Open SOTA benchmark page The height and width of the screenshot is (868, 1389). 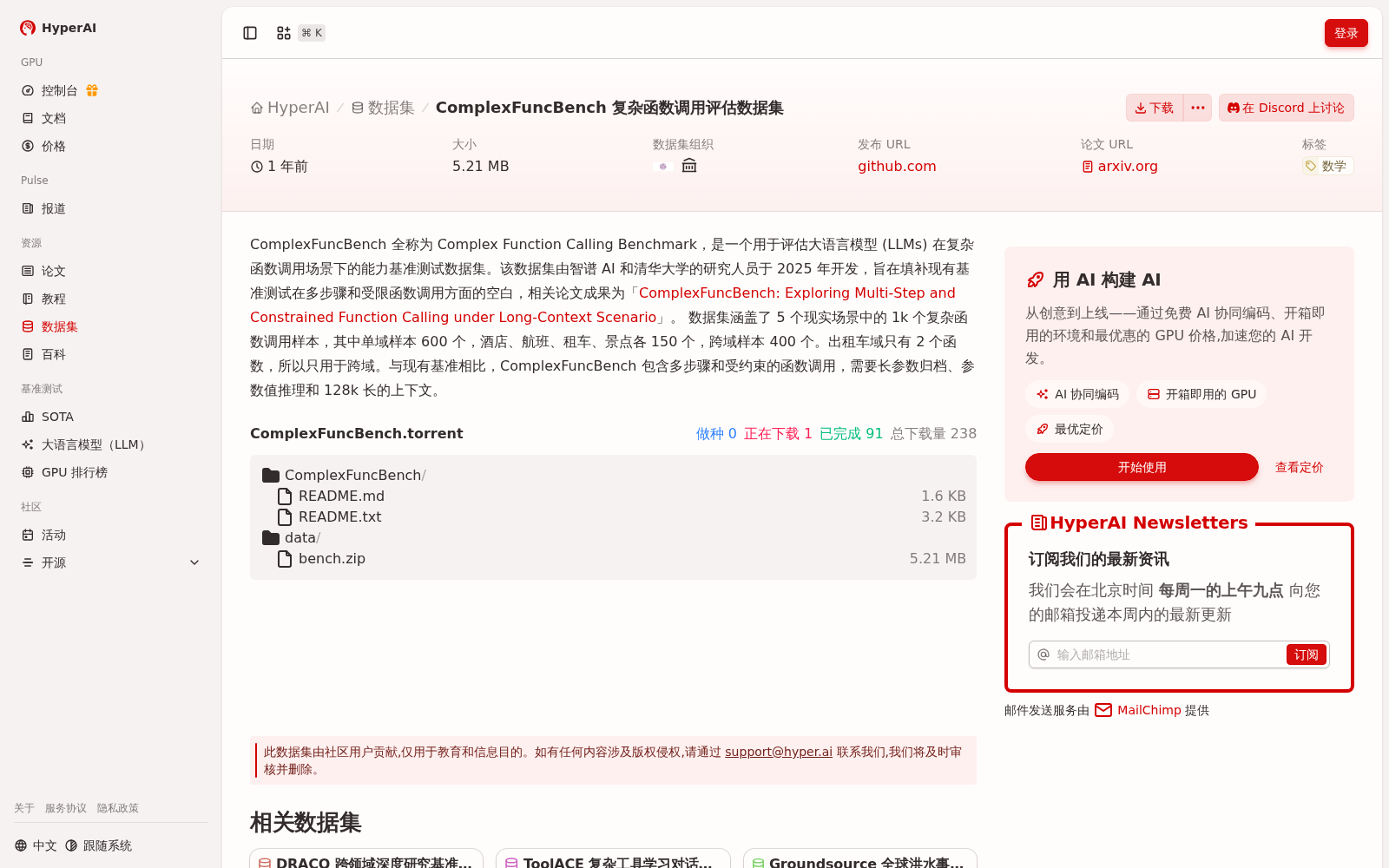click(111, 417)
